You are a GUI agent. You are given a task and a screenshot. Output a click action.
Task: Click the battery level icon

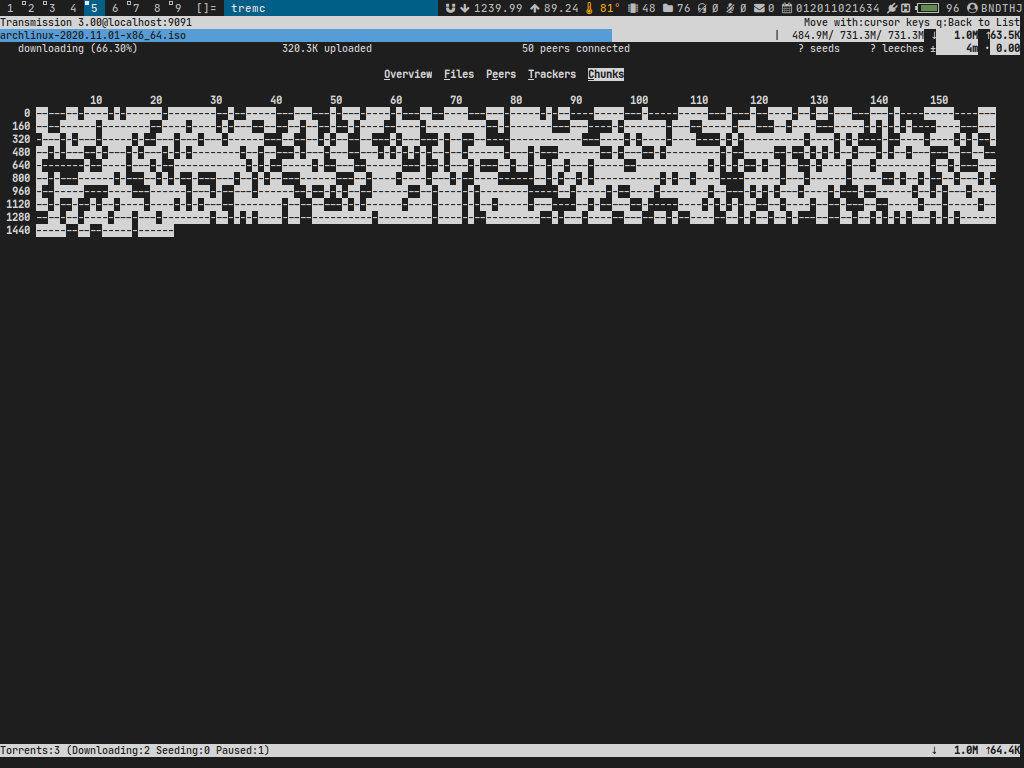point(926,8)
